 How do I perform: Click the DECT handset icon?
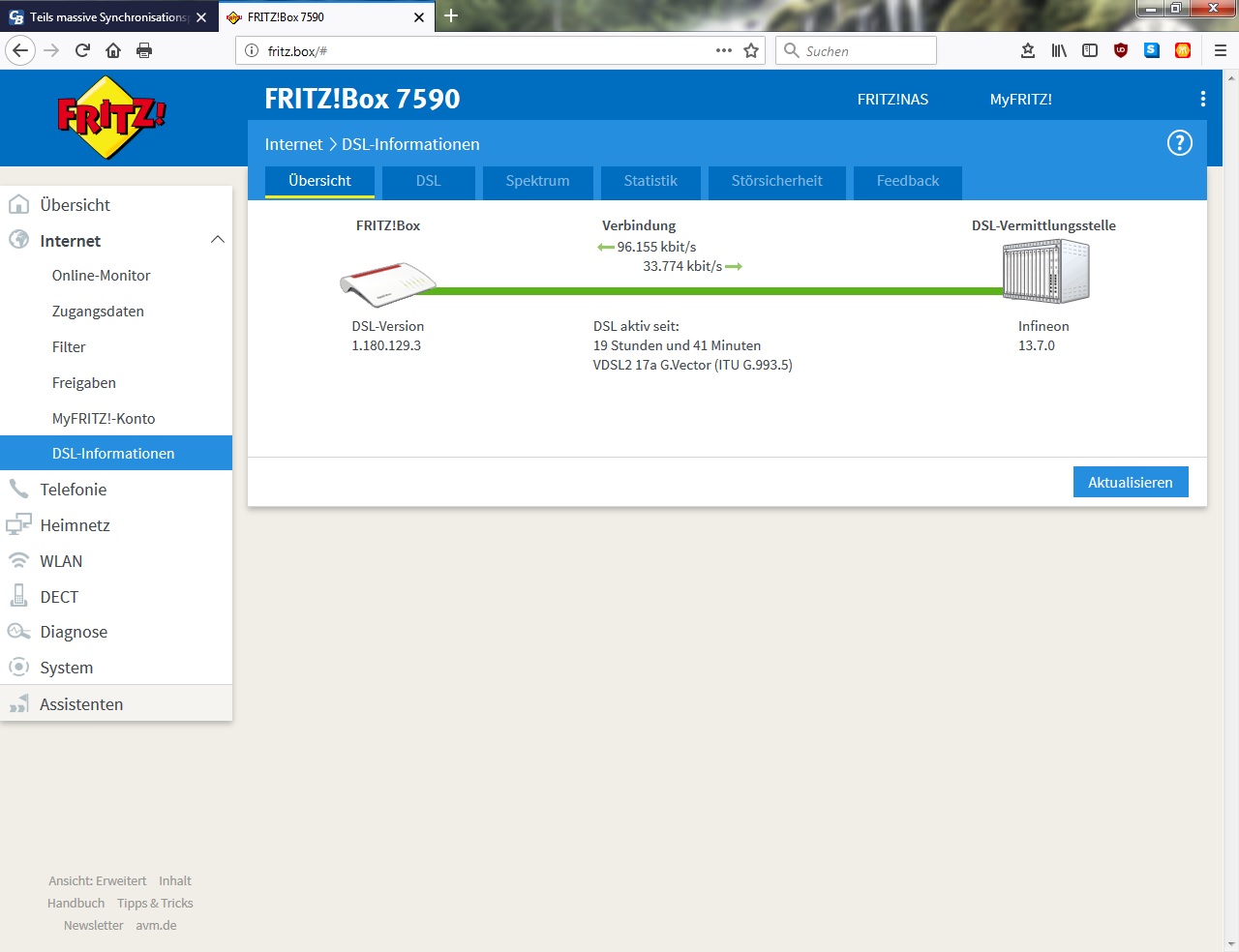click(x=18, y=595)
